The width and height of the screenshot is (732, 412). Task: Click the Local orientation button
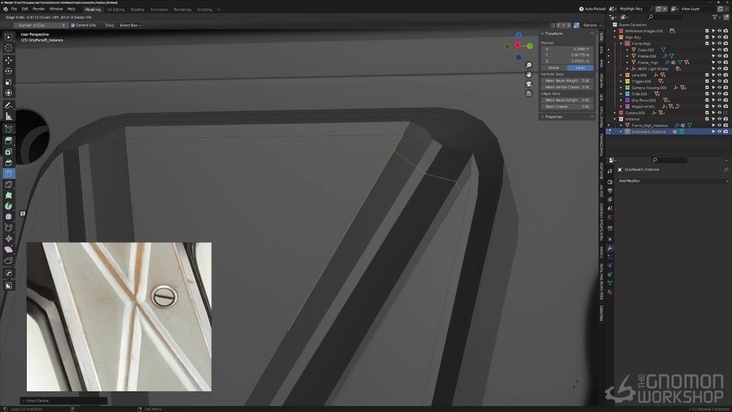(x=580, y=68)
